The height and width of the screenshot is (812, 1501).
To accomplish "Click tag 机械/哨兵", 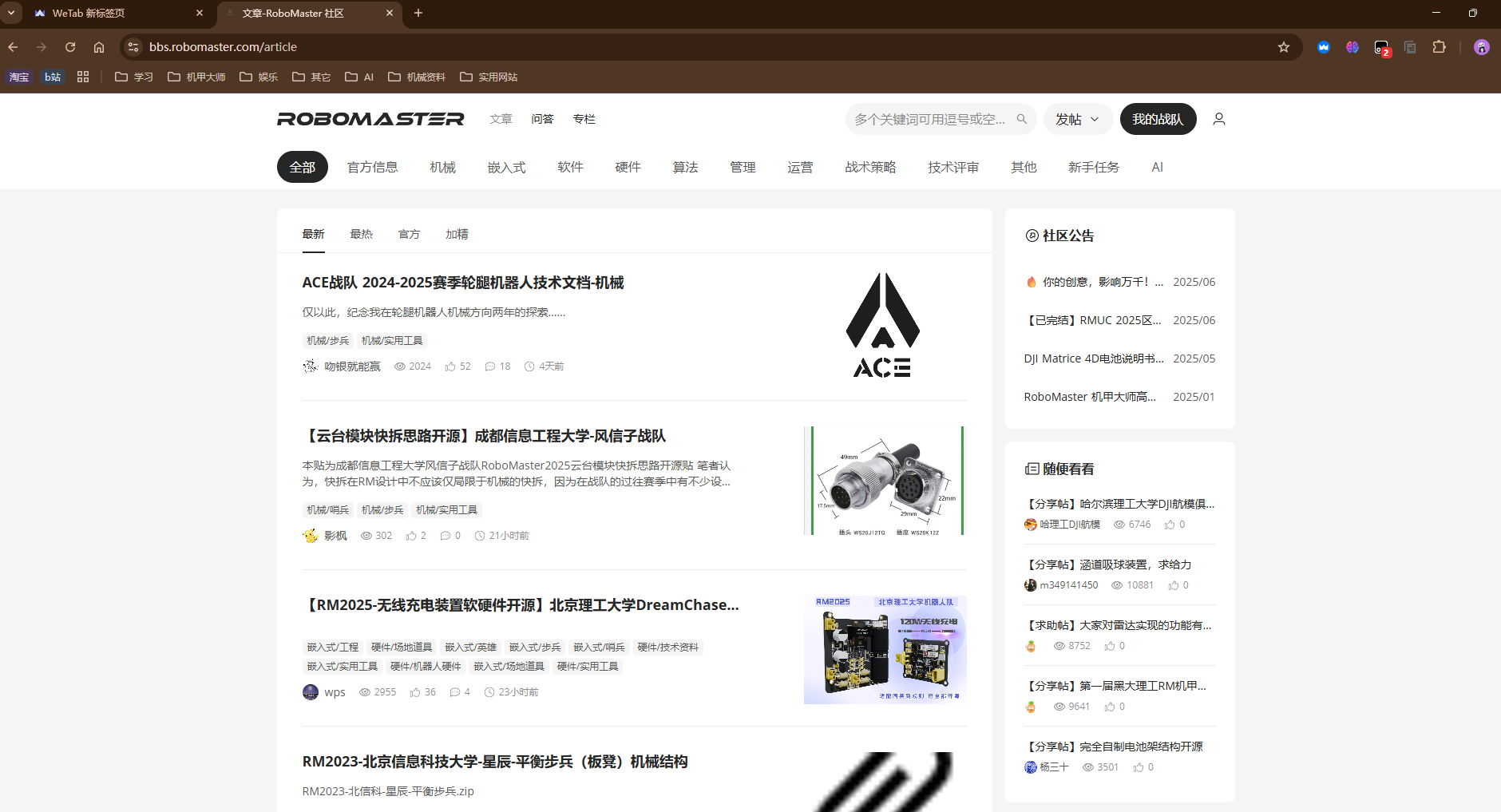I will [328, 510].
